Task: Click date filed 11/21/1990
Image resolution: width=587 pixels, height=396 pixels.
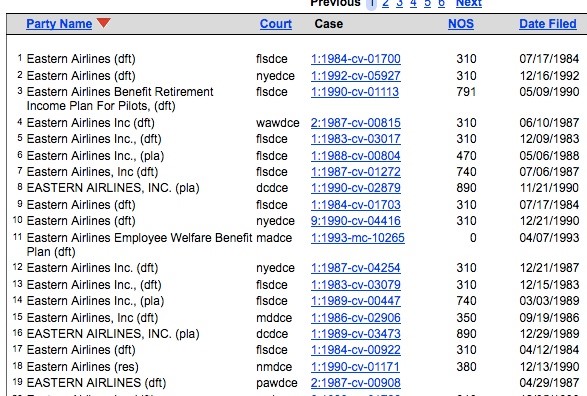Action: [x=549, y=188]
